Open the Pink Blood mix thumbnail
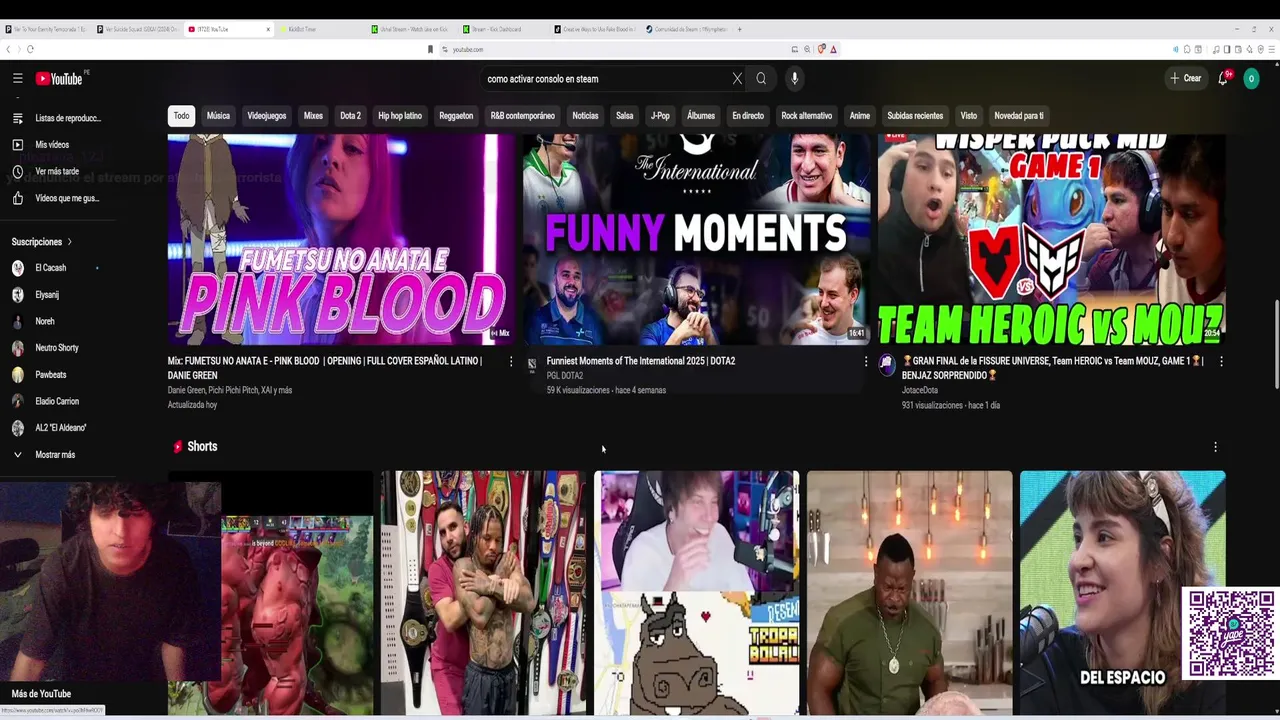 click(x=341, y=239)
